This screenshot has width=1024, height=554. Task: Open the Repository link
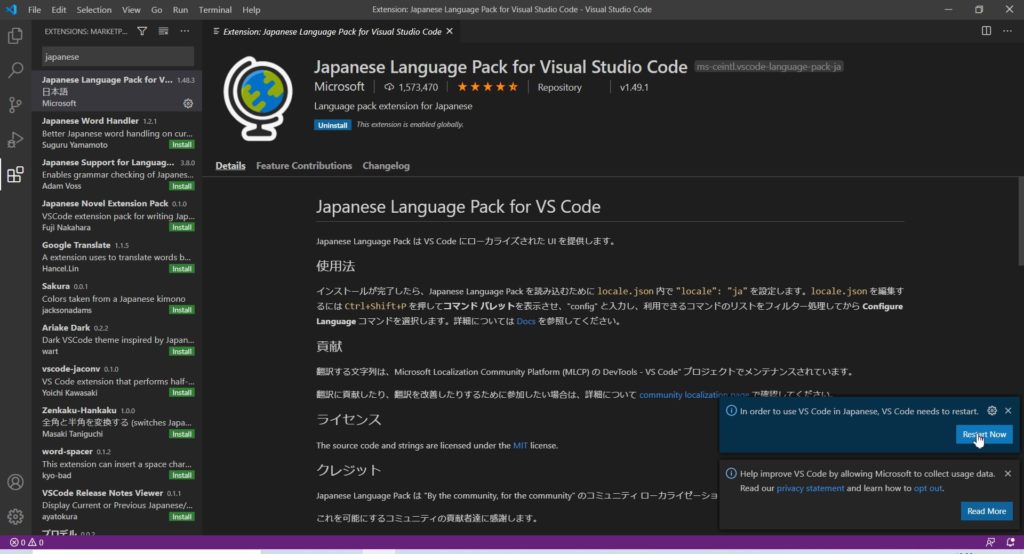click(x=559, y=87)
